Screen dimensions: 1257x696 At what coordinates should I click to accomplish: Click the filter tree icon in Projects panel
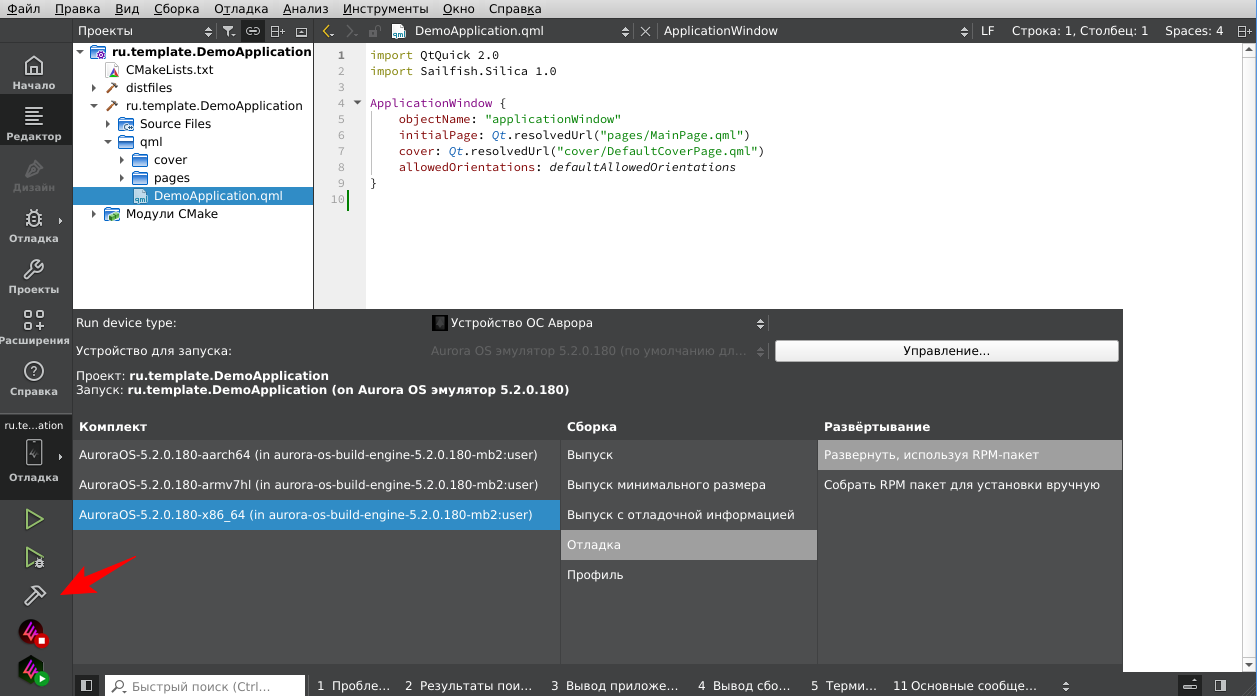coord(228,31)
